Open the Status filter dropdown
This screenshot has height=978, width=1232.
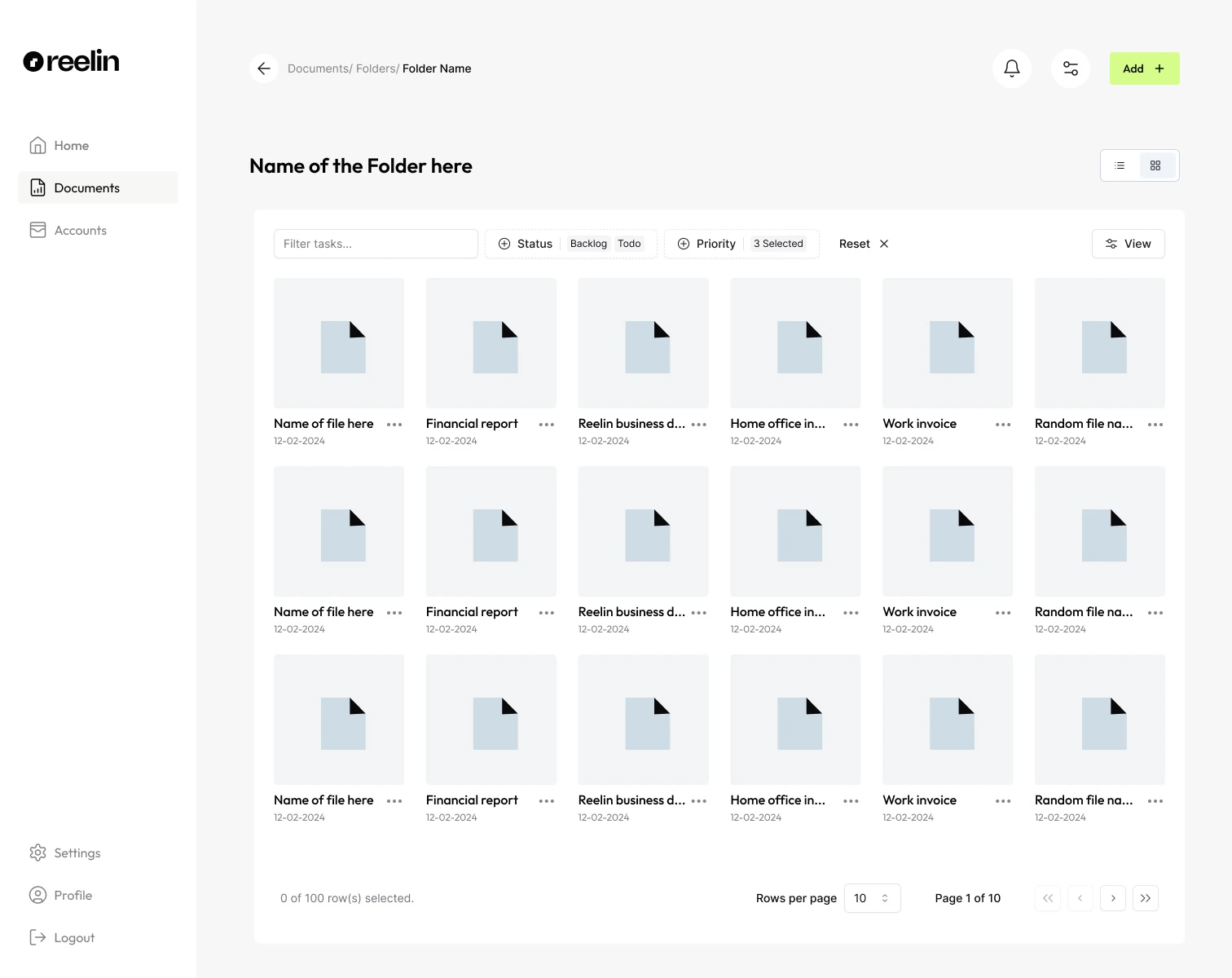526,244
